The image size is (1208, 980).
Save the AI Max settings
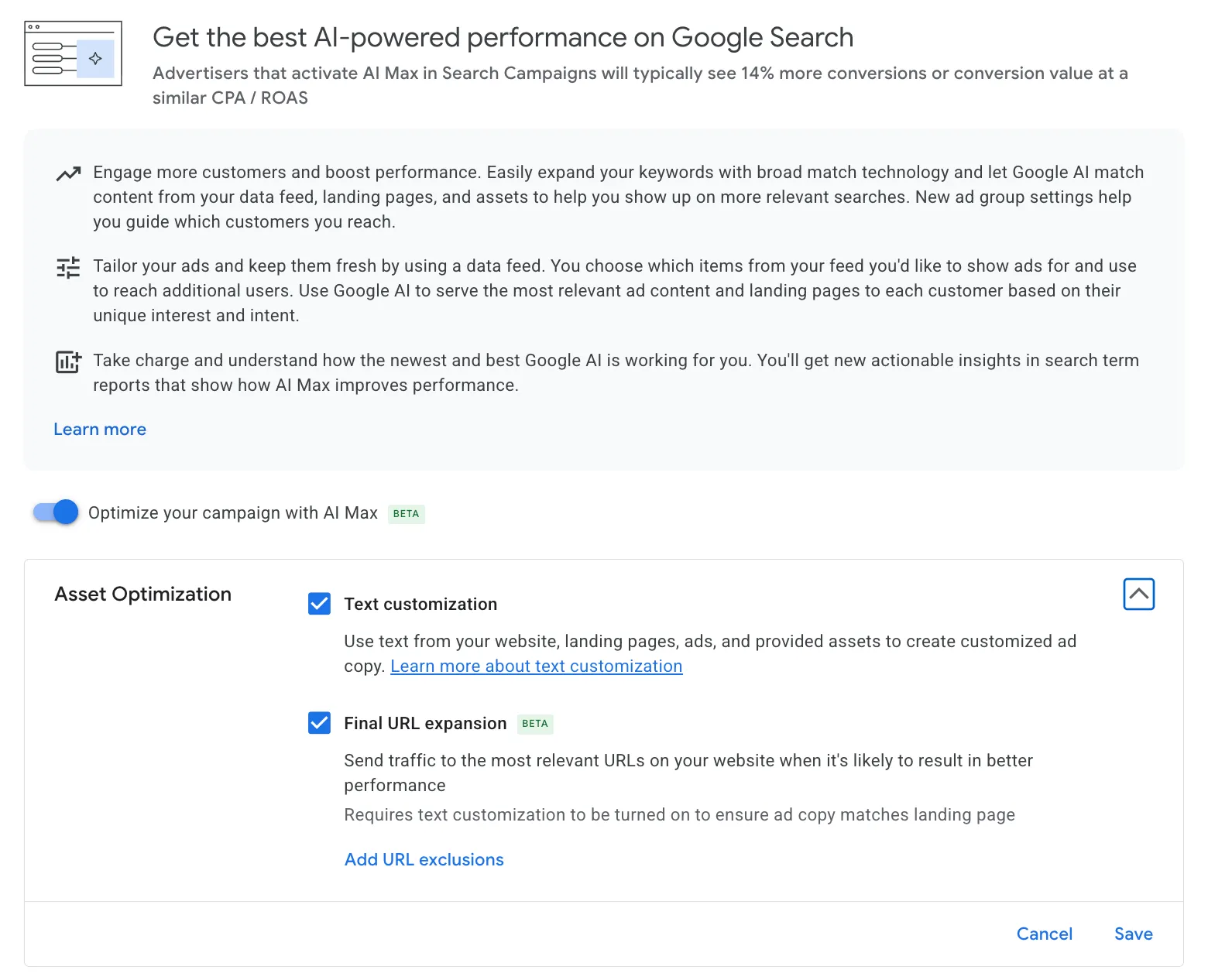(1133, 934)
